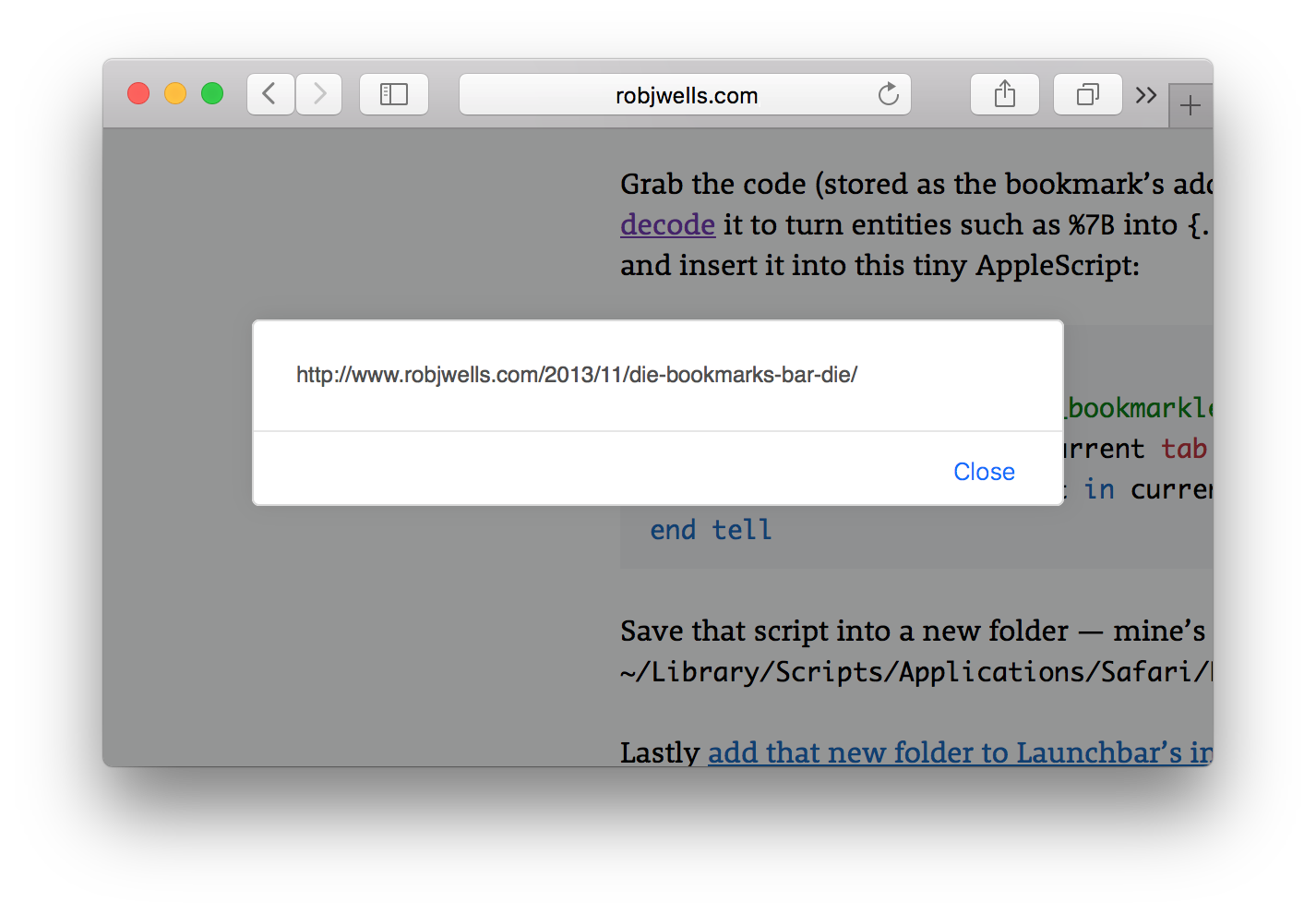
Task: Enter full screen with green button
Action: [212, 94]
